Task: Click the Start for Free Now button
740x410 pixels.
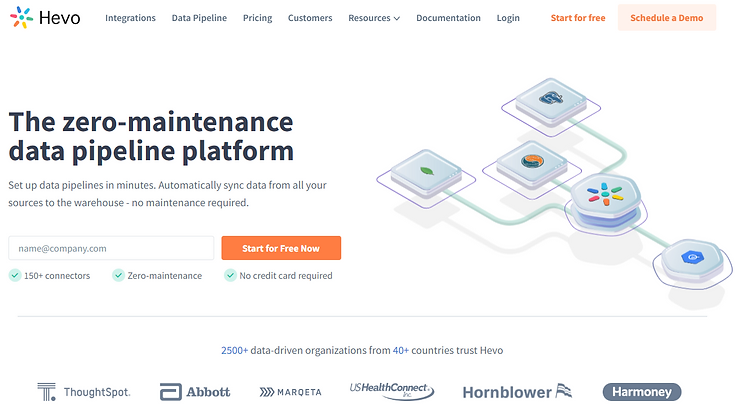Action: (281, 248)
